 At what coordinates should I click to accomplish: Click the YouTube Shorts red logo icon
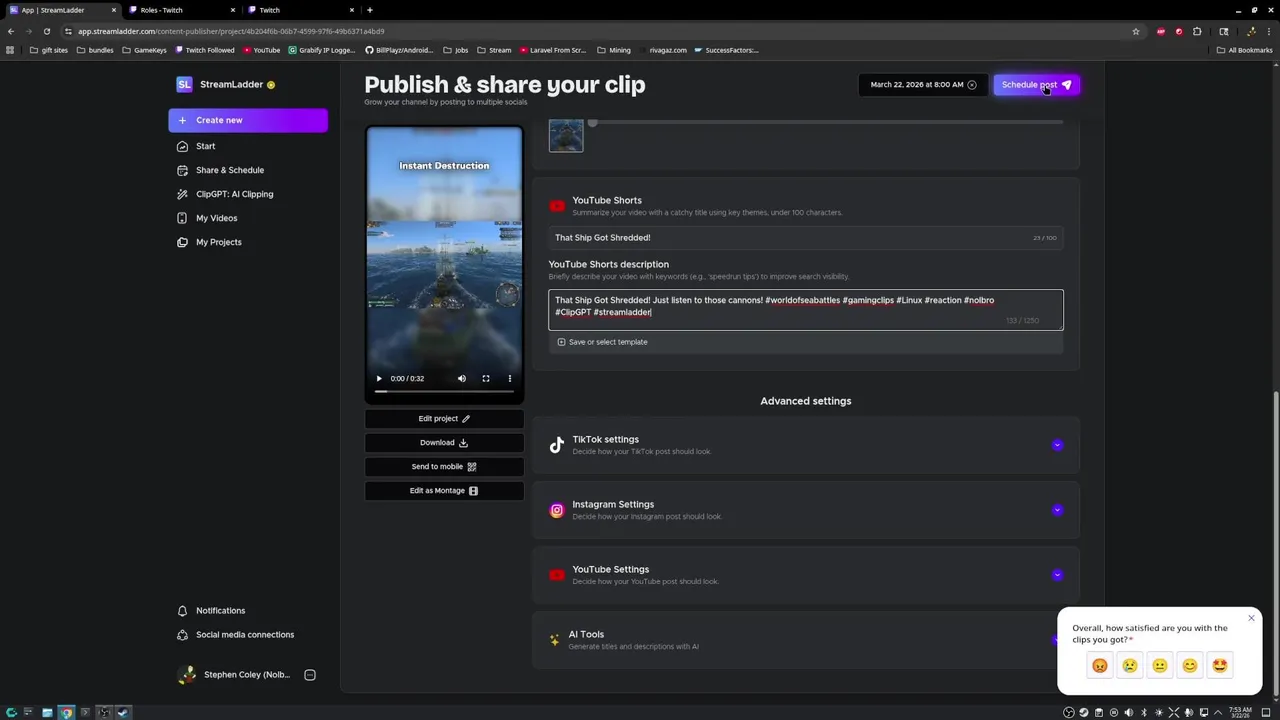coord(557,206)
